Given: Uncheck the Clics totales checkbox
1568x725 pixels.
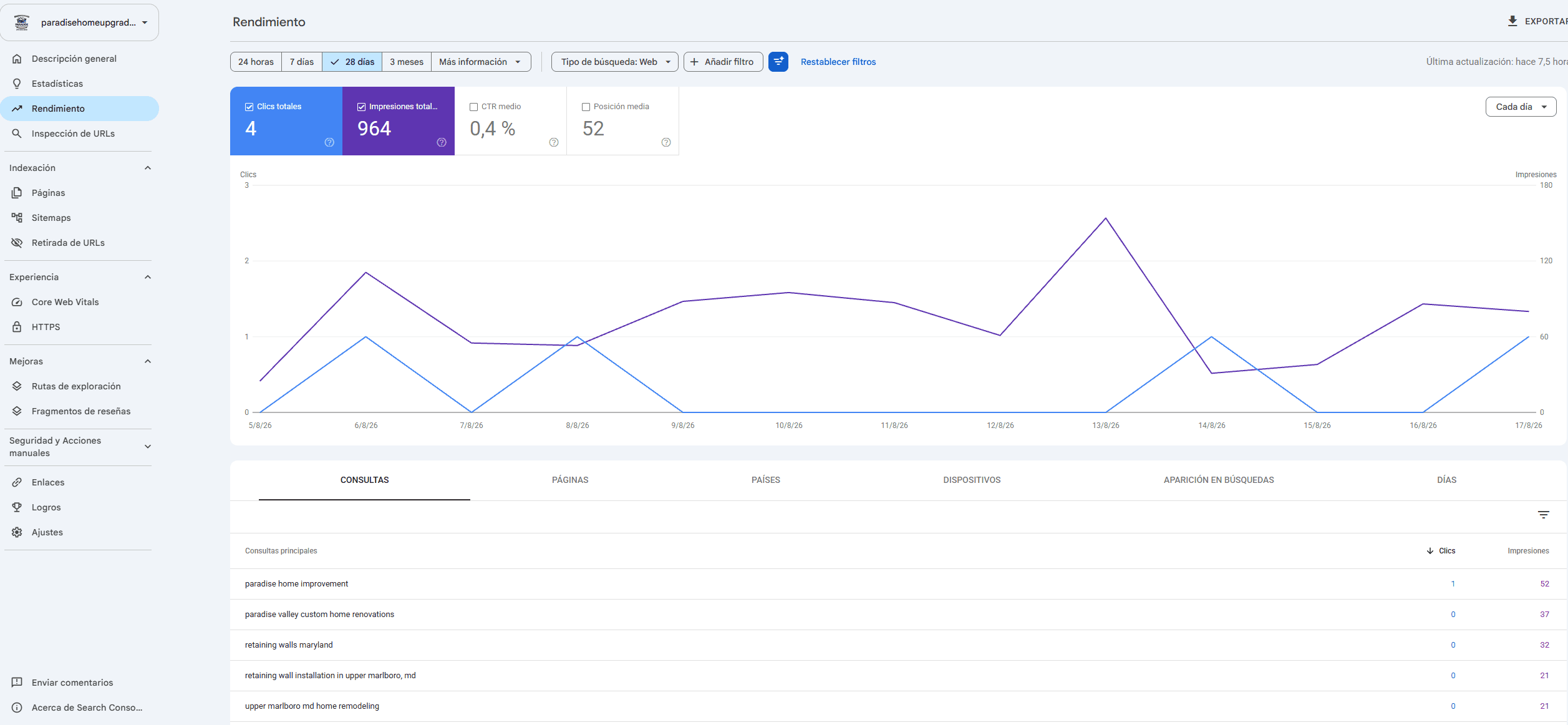Looking at the screenshot, I should [x=249, y=107].
